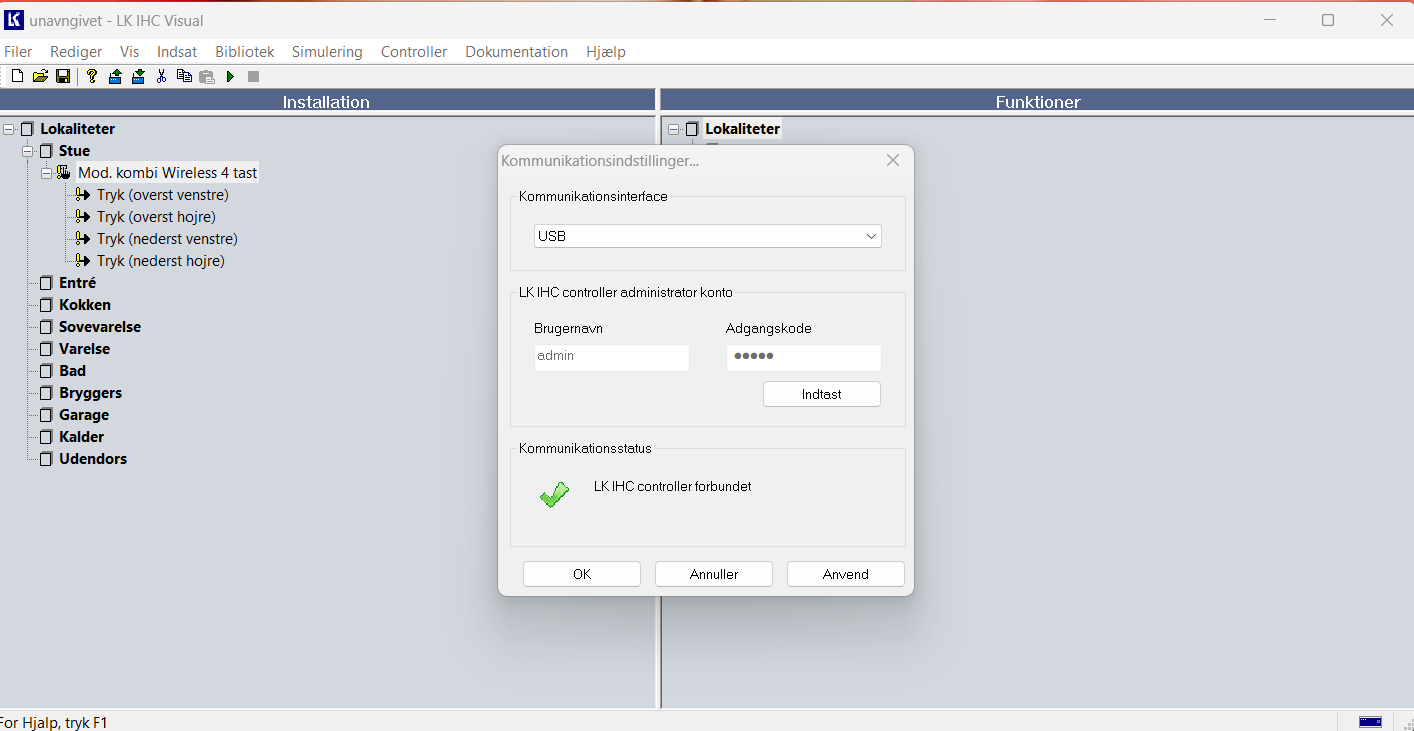
Task: Click the room icon beside Stue
Action: 46,151
